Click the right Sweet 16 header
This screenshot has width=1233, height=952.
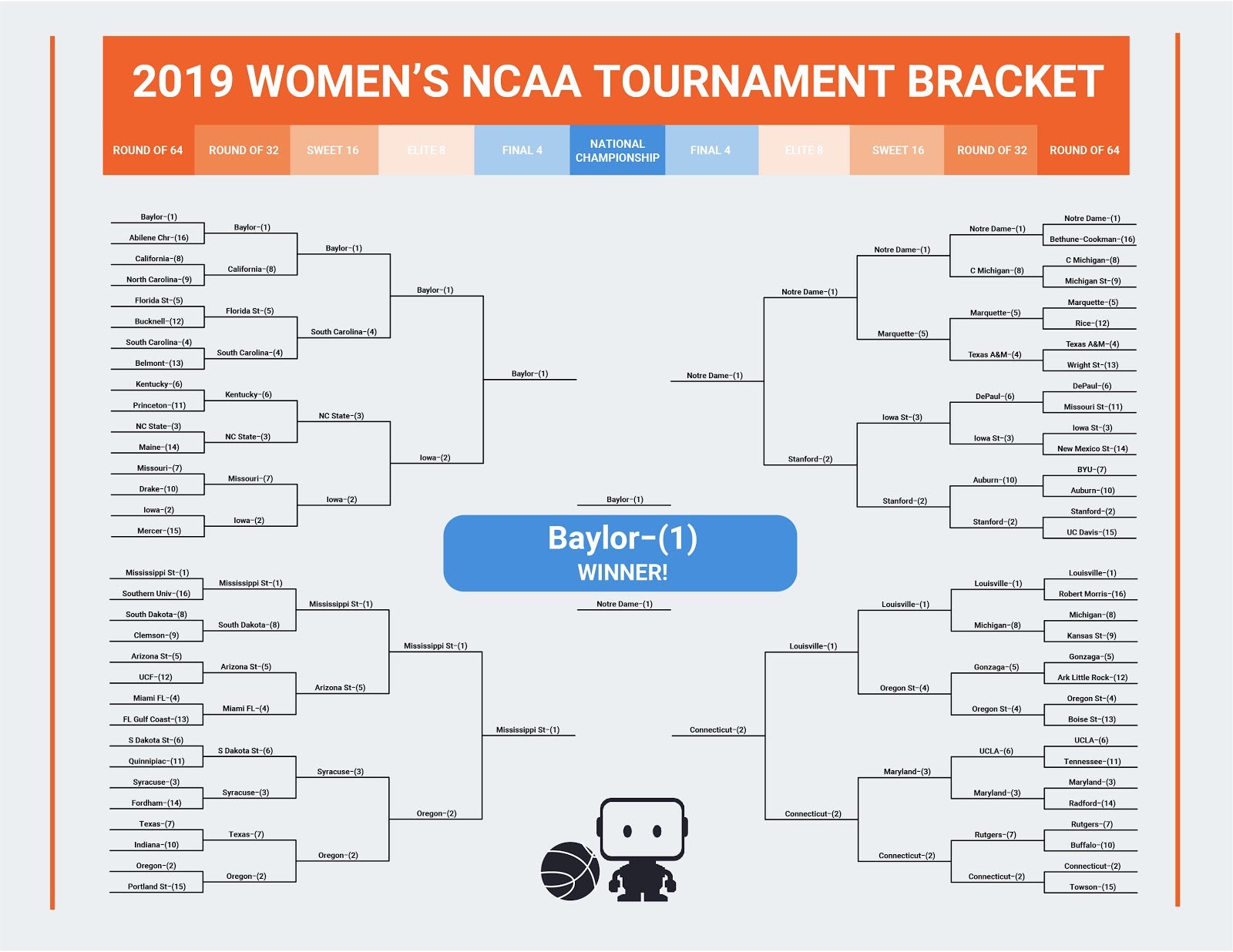(x=898, y=150)
